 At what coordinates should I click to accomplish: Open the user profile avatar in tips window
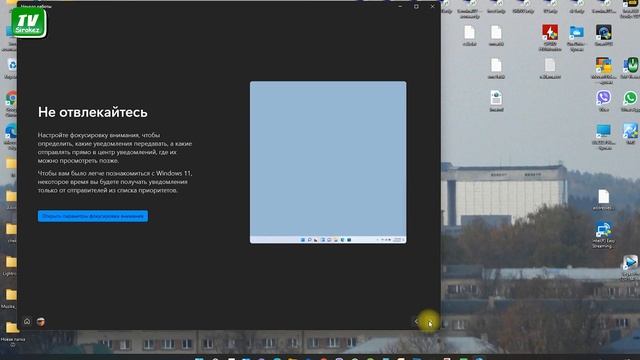click(41, 322)
